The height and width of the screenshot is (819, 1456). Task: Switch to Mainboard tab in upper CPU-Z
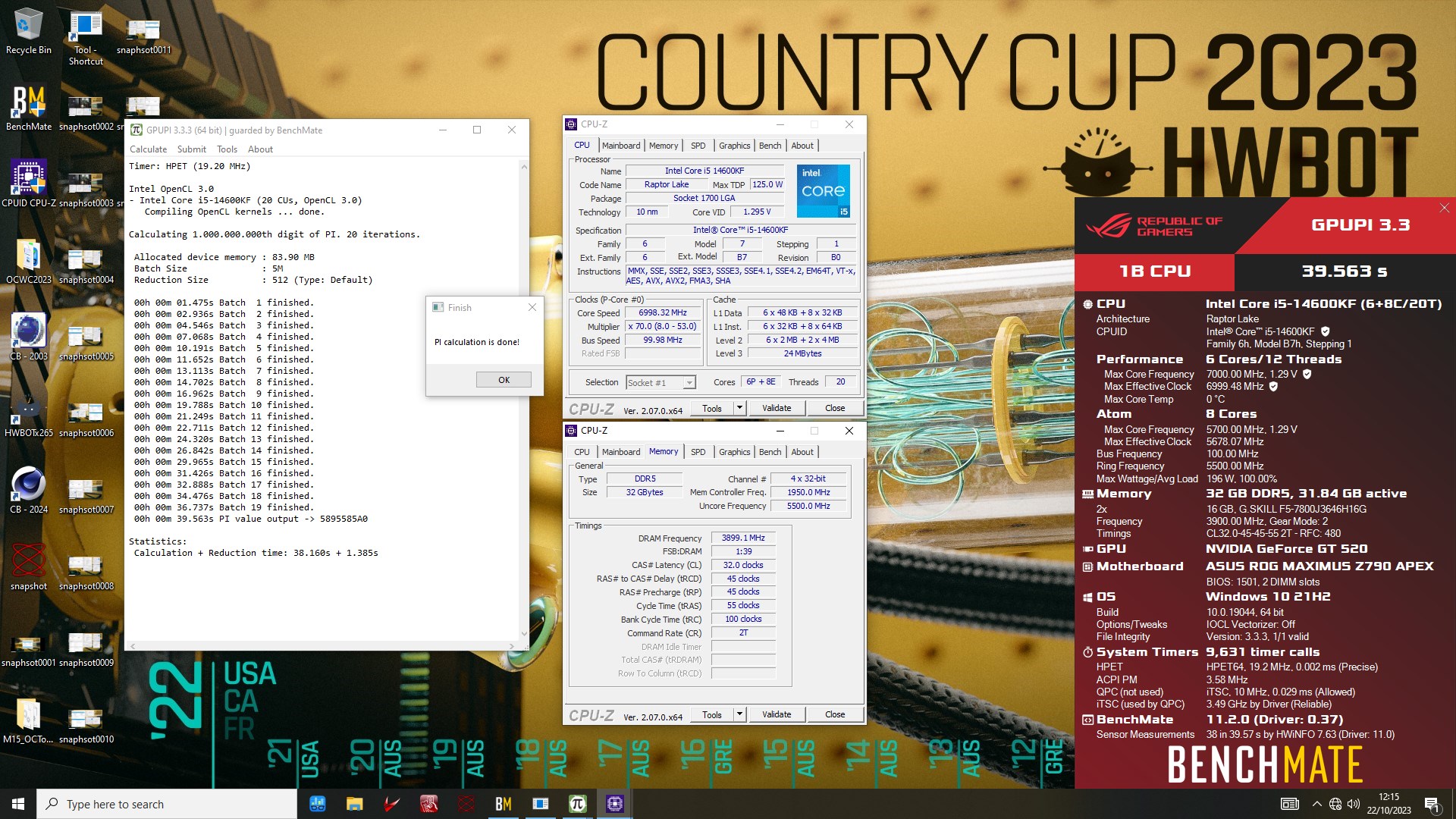pos(621,146)
